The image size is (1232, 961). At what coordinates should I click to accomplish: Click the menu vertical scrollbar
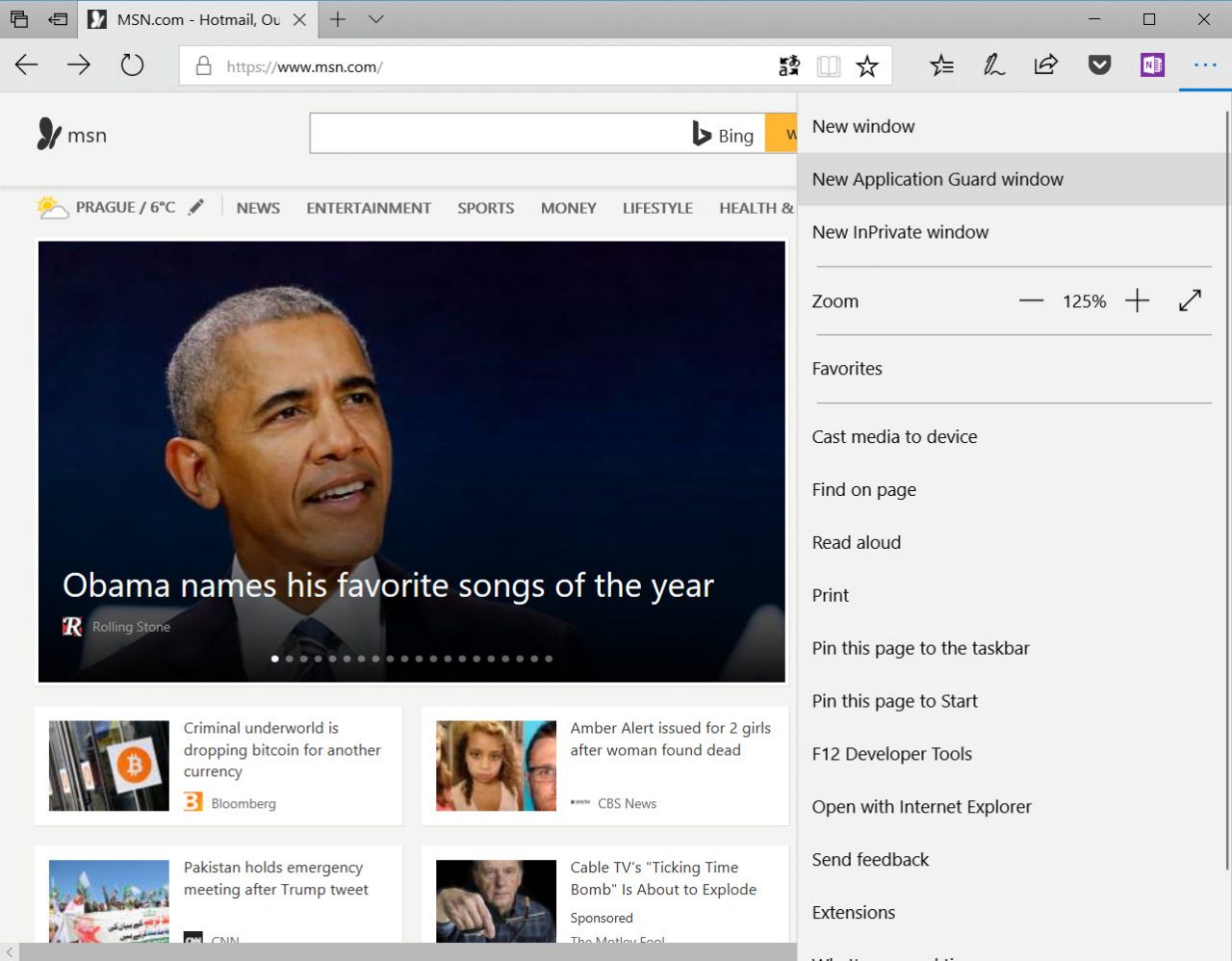(x=1227, y=491)
